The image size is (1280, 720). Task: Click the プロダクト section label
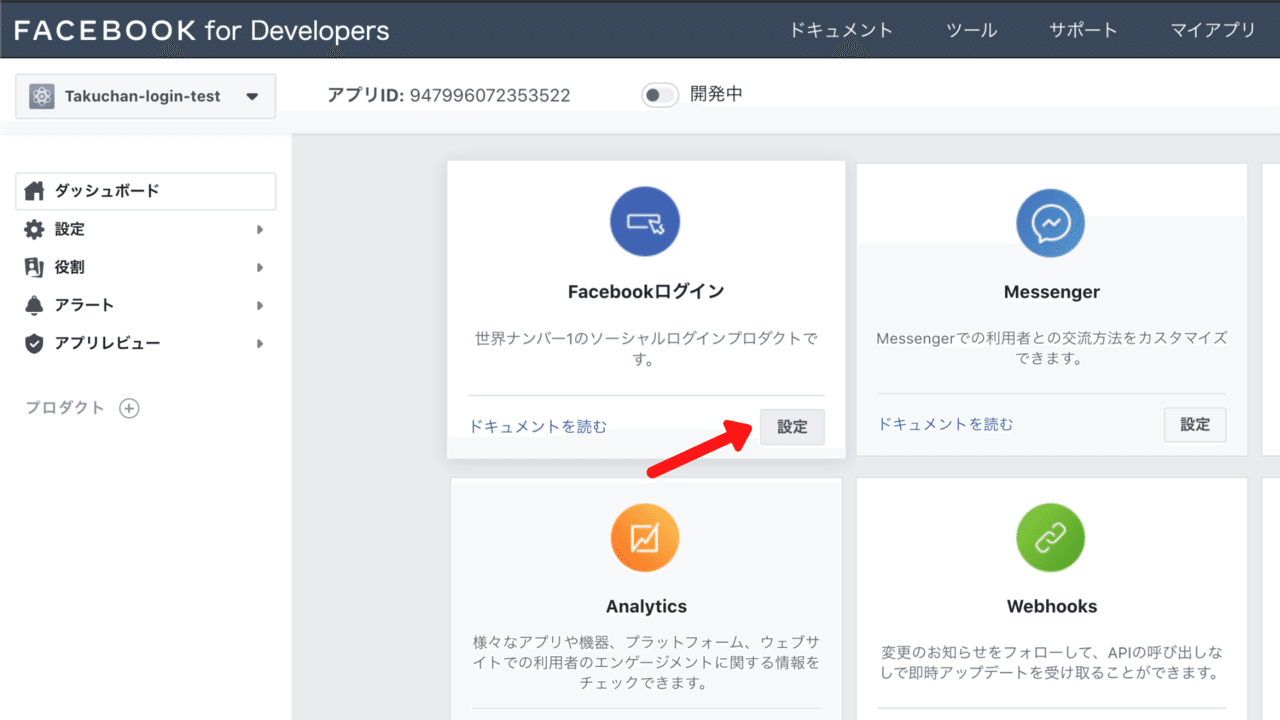(x=65, y=408)
